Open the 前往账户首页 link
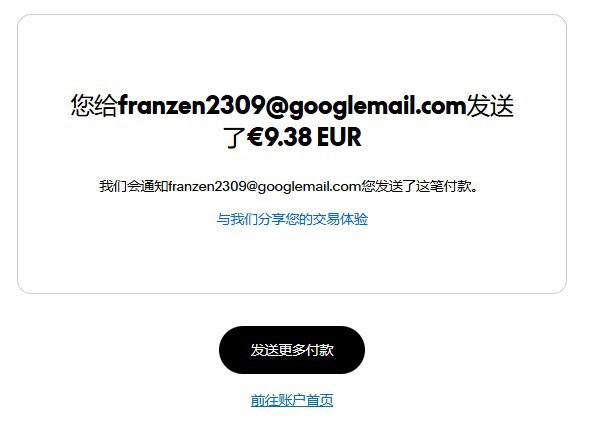 pyautogui.click(x=292, y=400)
